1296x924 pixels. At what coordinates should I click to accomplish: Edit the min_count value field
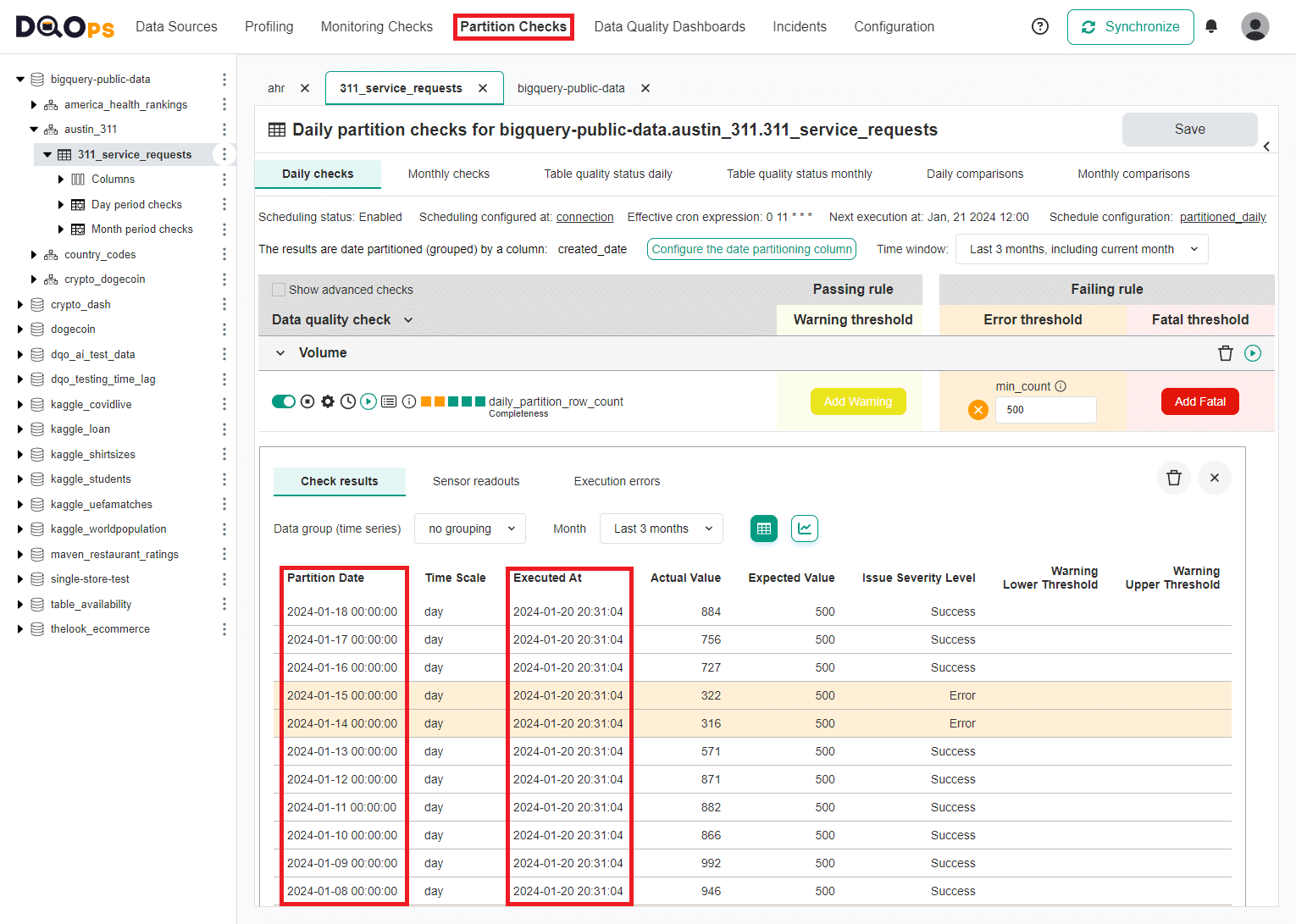(x=1045, y=410)
